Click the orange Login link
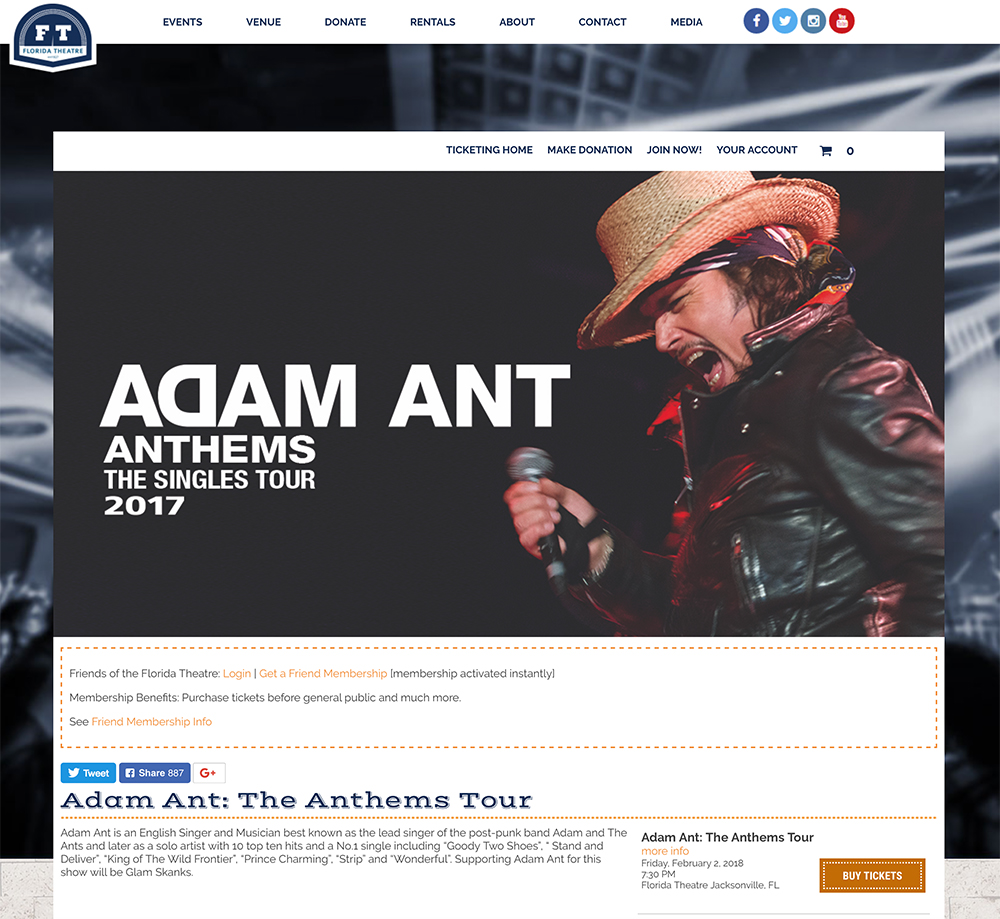 237,673
